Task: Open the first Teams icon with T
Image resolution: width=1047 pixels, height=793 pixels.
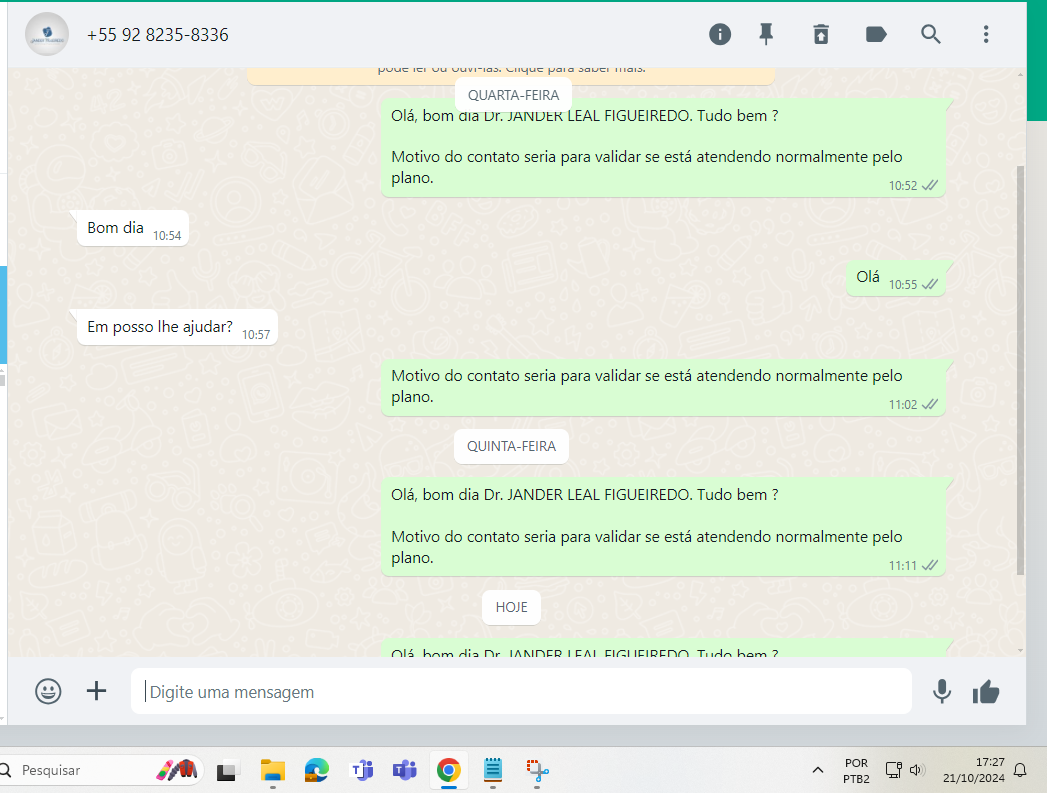Action: 361,771
